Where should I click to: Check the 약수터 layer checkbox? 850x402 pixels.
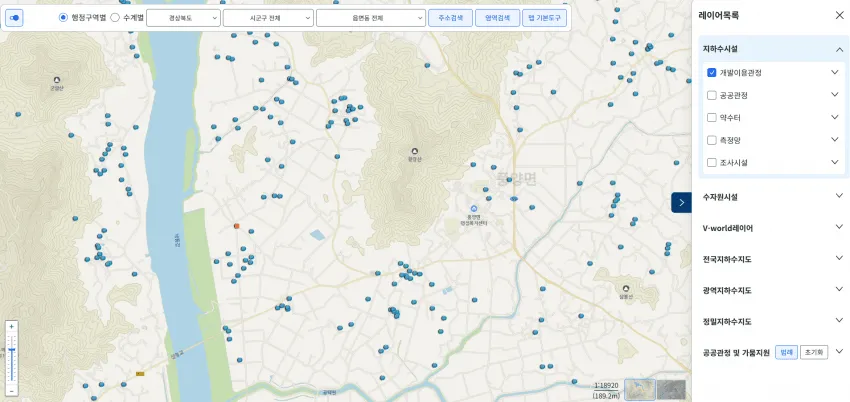712,118
